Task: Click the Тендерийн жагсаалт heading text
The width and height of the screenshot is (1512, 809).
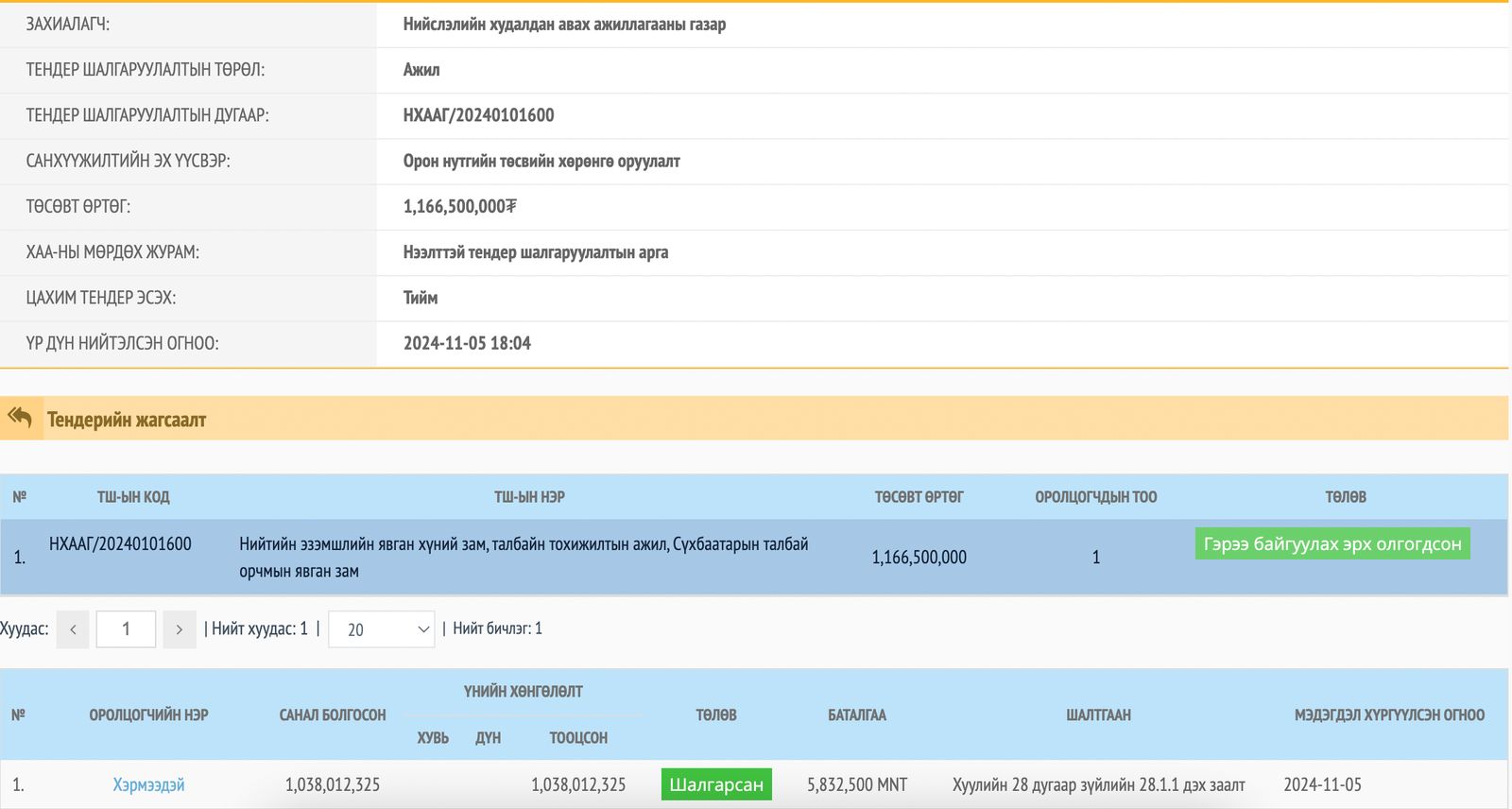Action: (127, 420)
